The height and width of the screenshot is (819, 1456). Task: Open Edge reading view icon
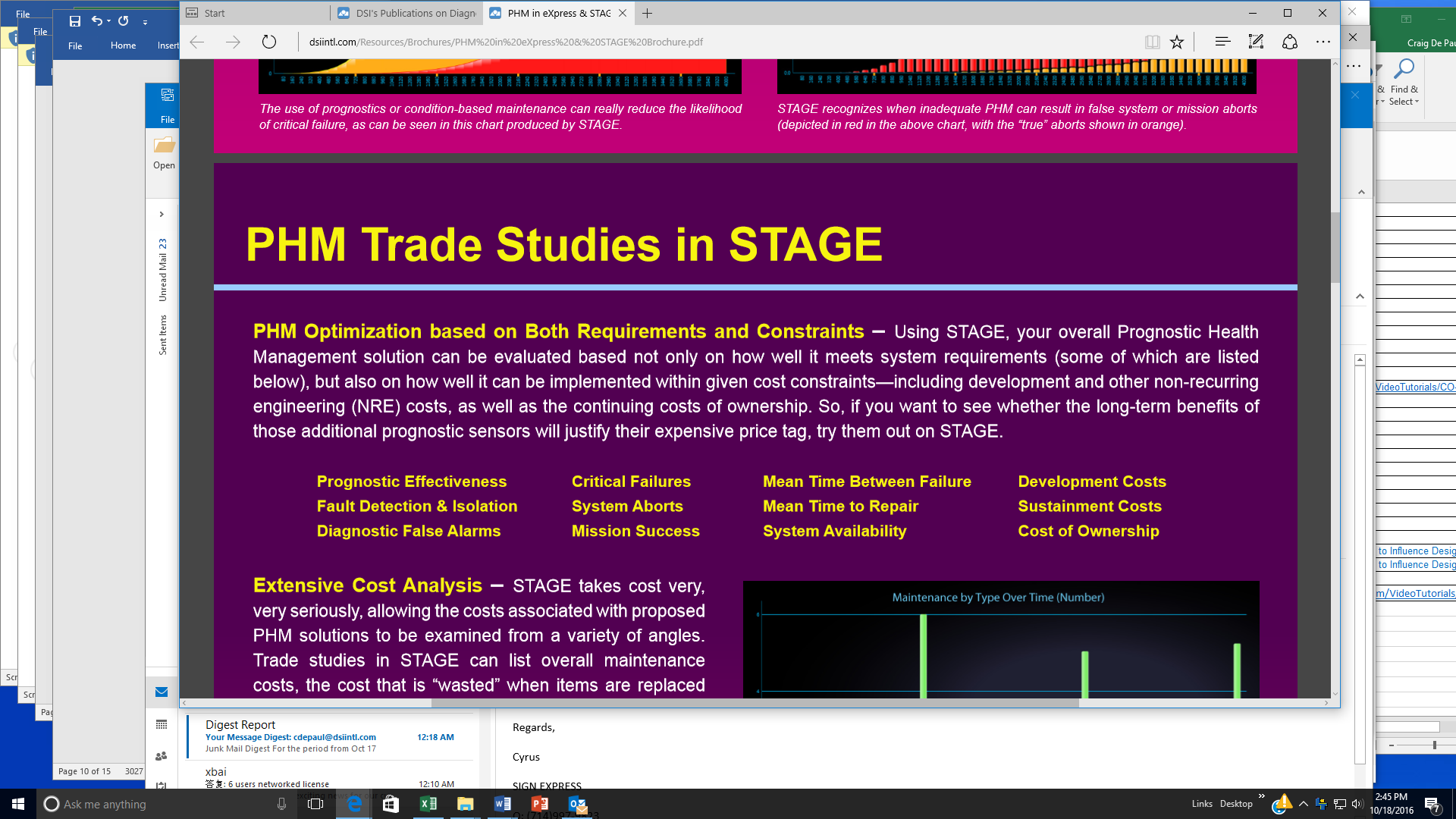coord(1152,42)
